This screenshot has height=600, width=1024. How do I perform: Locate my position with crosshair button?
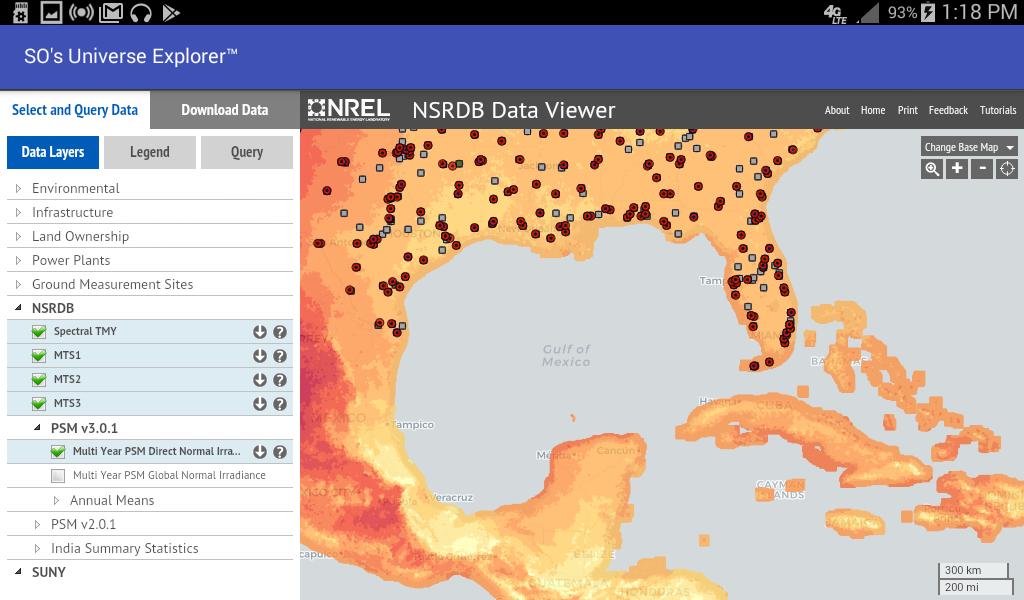point(1007,169)
